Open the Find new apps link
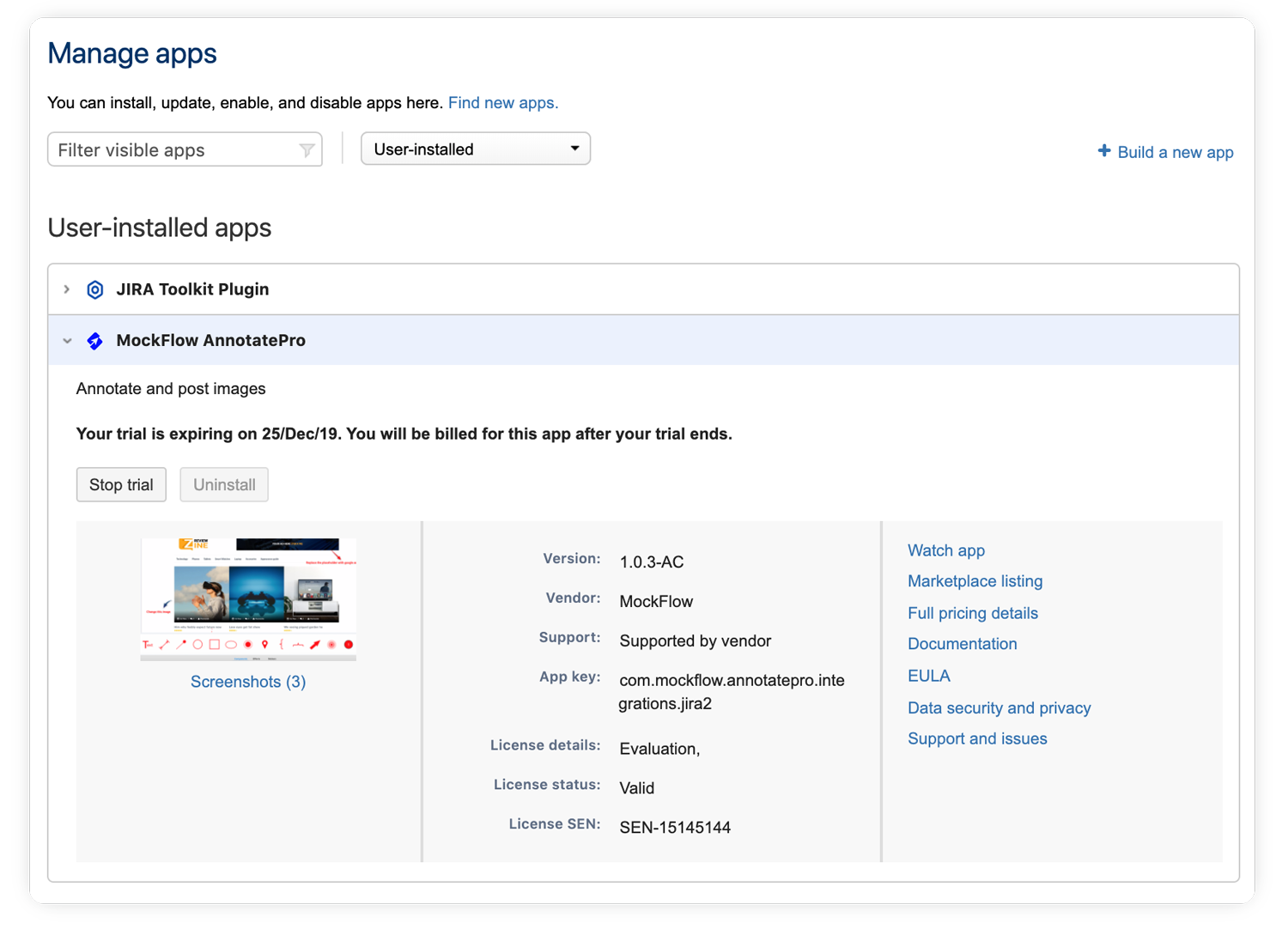1288x929 pixels. coord(503,103)
